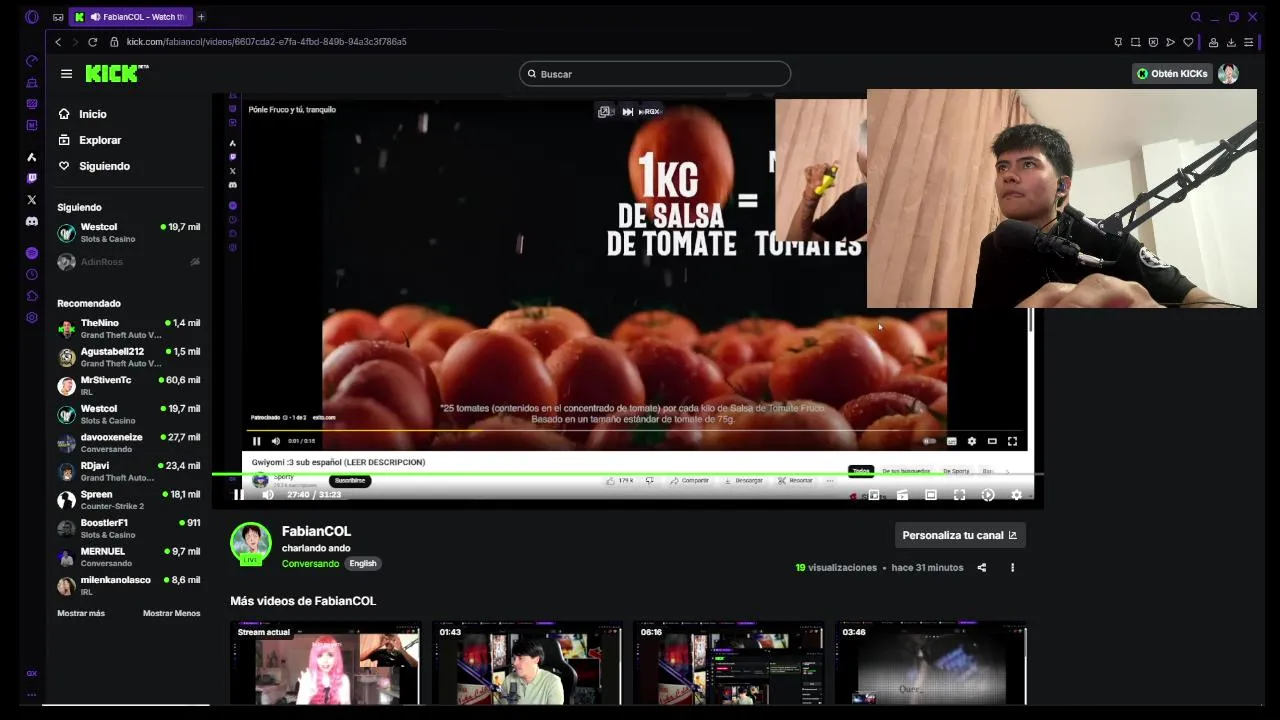Enter fullscreen in Kick player
This screenshot has width=1280, height=720.
click(959, 495)
